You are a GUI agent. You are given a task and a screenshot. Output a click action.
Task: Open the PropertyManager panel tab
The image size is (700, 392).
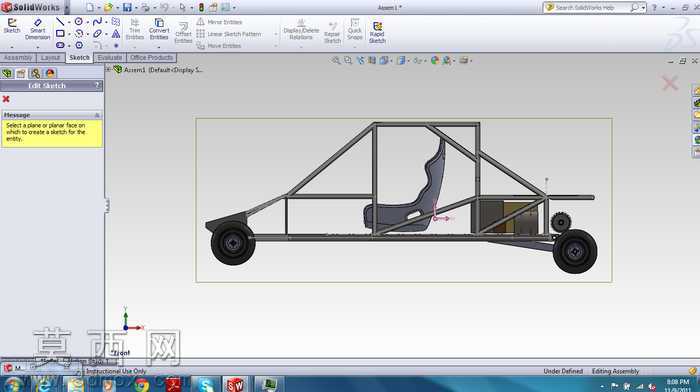(x=21, y=73)
